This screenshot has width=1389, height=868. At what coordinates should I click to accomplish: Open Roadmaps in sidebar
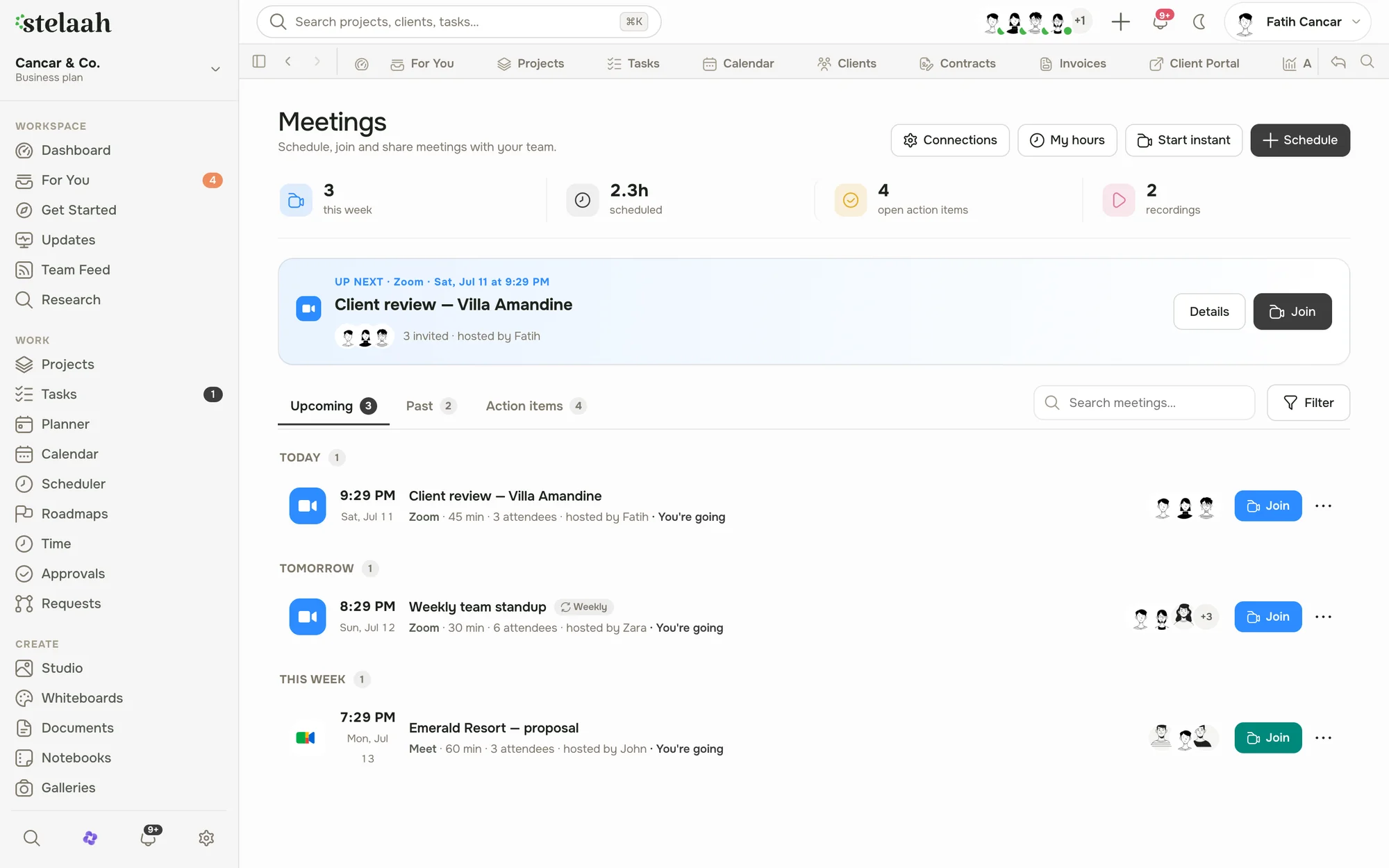point(118,513)
